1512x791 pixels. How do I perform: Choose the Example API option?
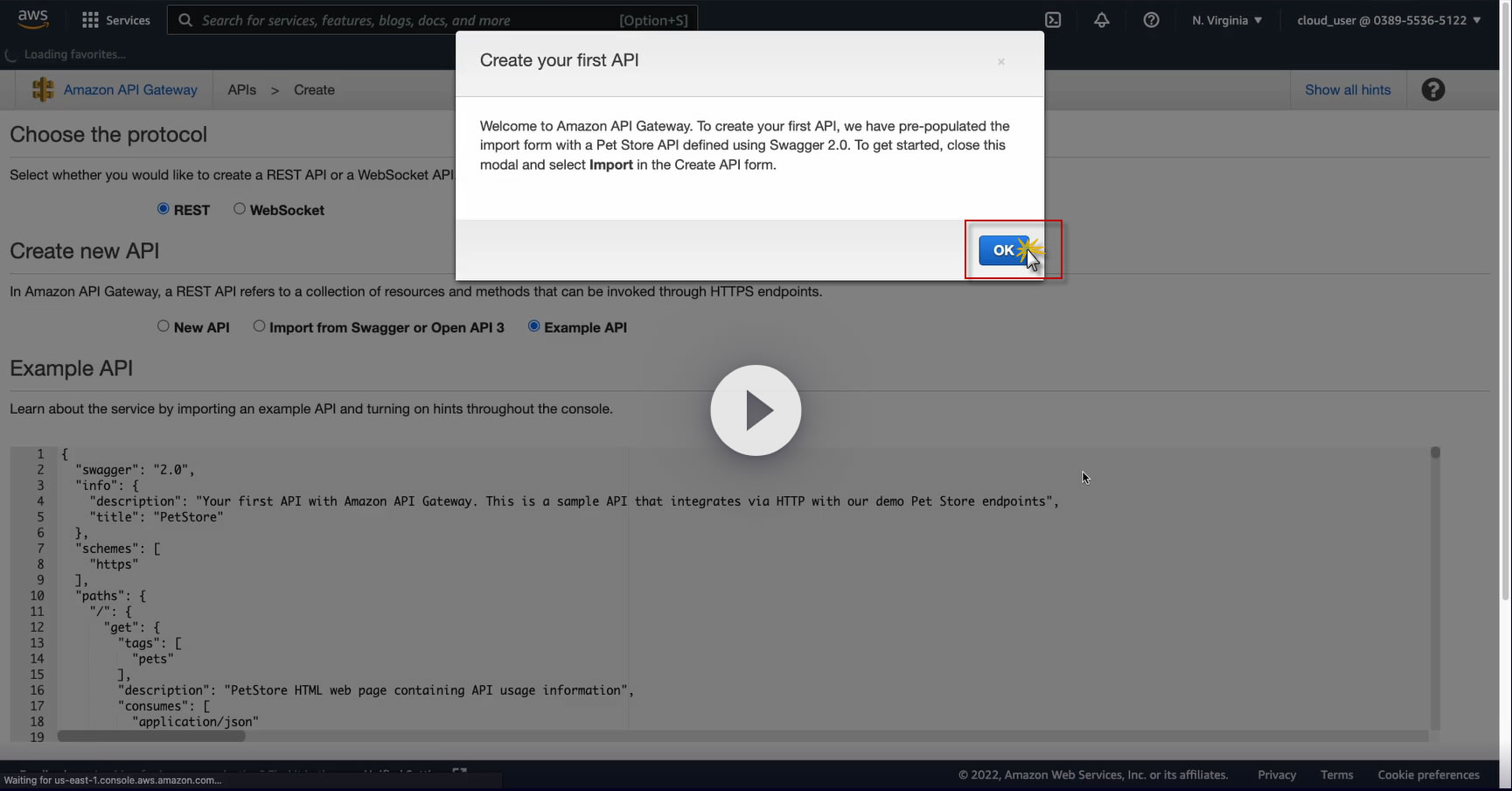[533, 325]
